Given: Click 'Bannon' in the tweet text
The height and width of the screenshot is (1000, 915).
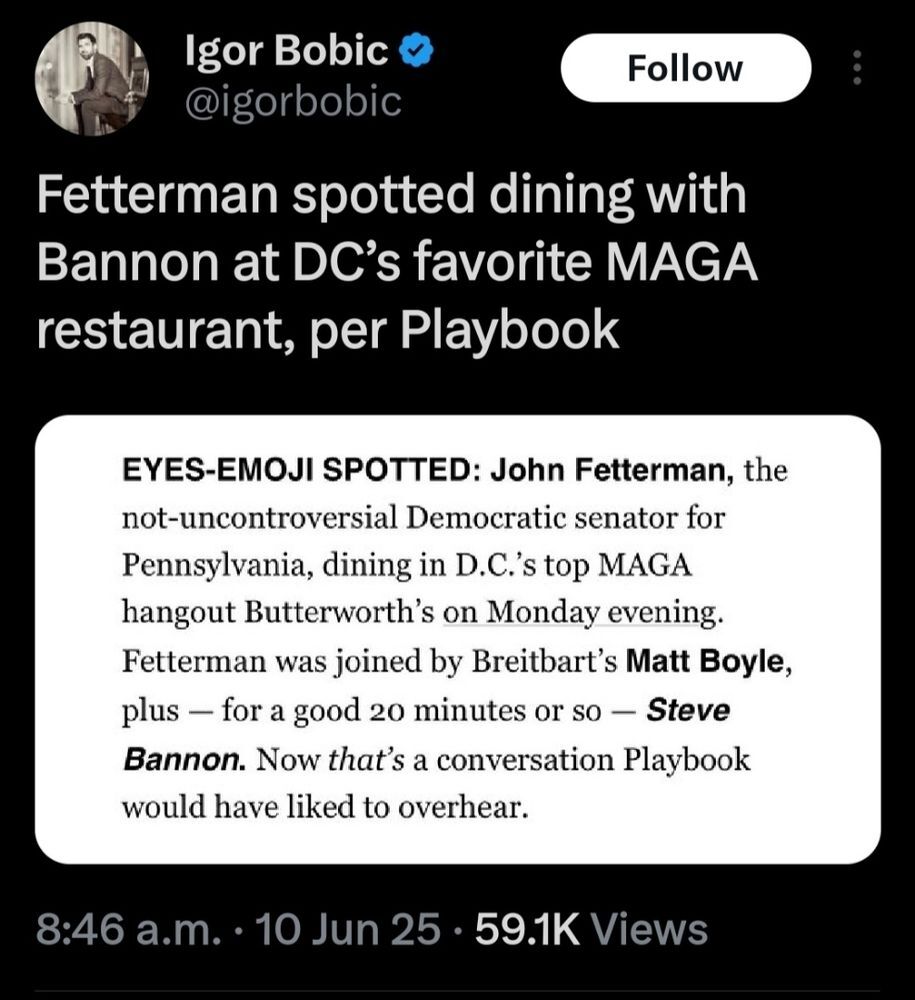Looking at the screenshot, I should [128, 263].
